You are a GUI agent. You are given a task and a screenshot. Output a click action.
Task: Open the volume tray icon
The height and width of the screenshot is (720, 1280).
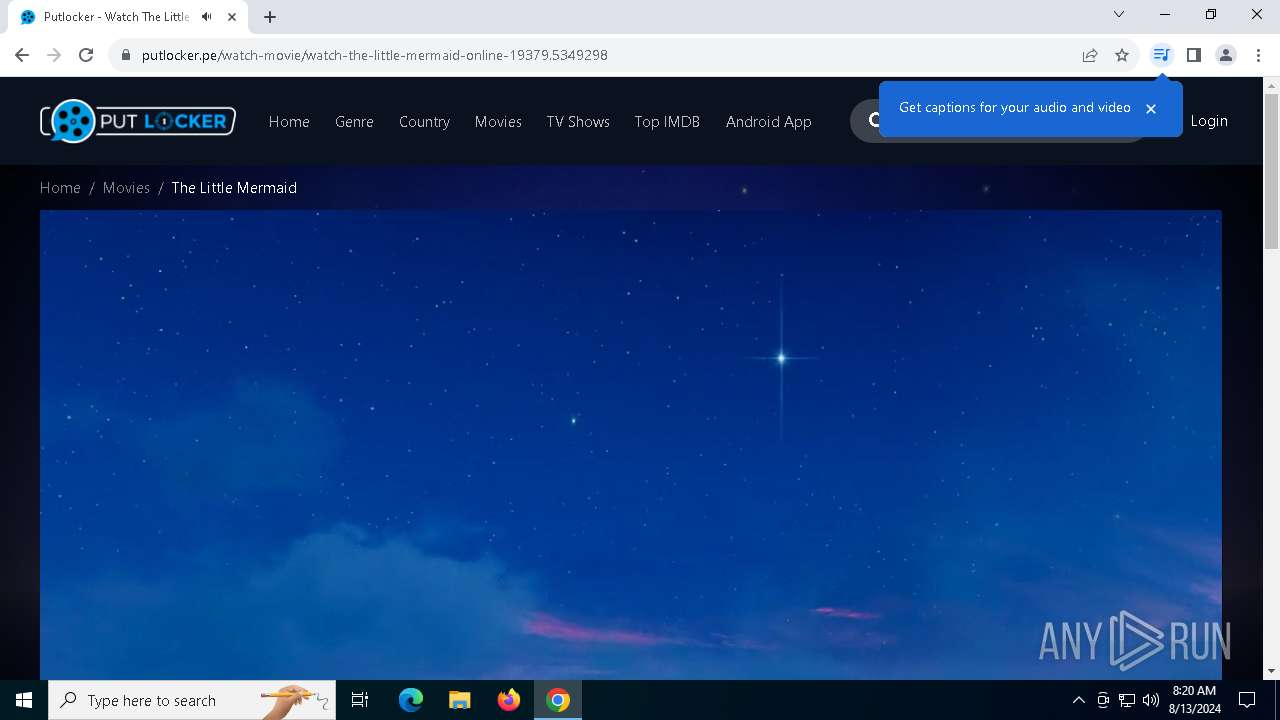[1151, 700]
